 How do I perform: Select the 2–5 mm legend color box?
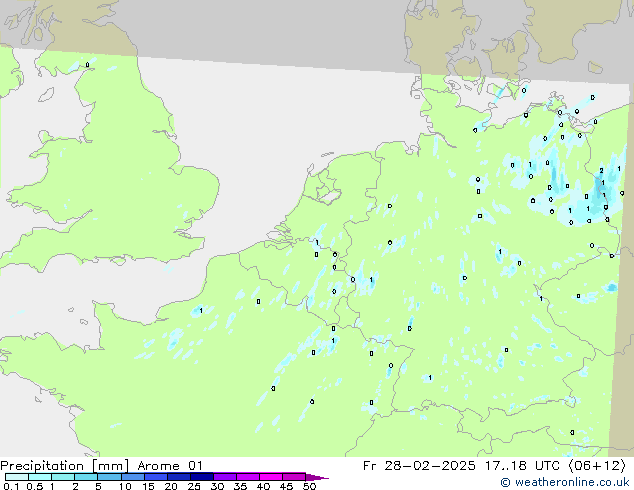point(86,477)
